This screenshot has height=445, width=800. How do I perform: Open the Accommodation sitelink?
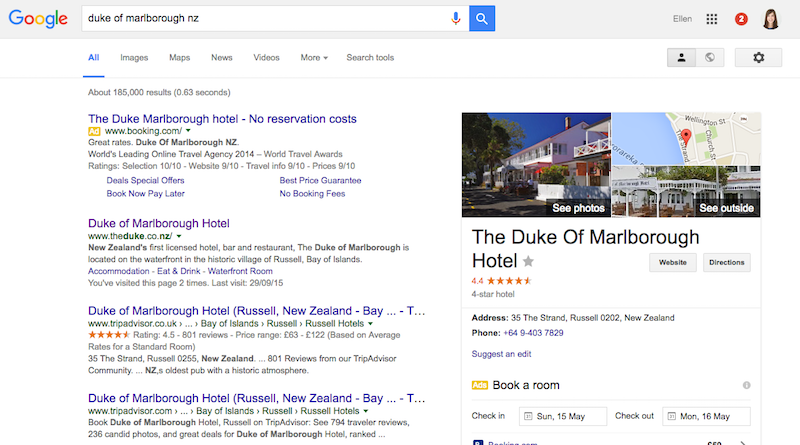[x=118, y=271]
